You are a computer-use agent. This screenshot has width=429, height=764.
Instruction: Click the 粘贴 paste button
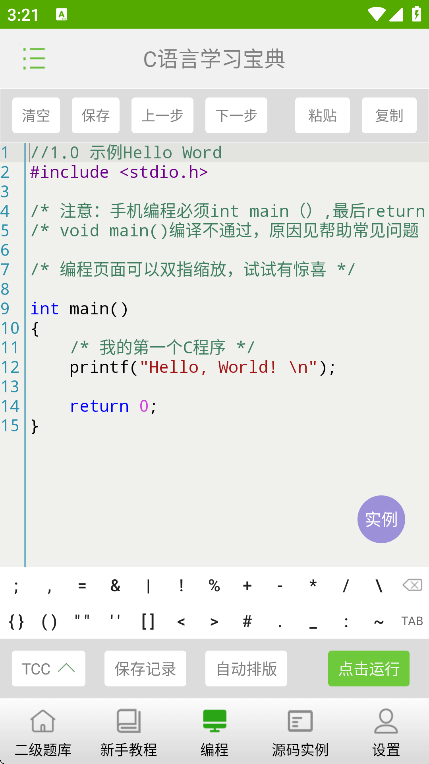pos(322,115)
